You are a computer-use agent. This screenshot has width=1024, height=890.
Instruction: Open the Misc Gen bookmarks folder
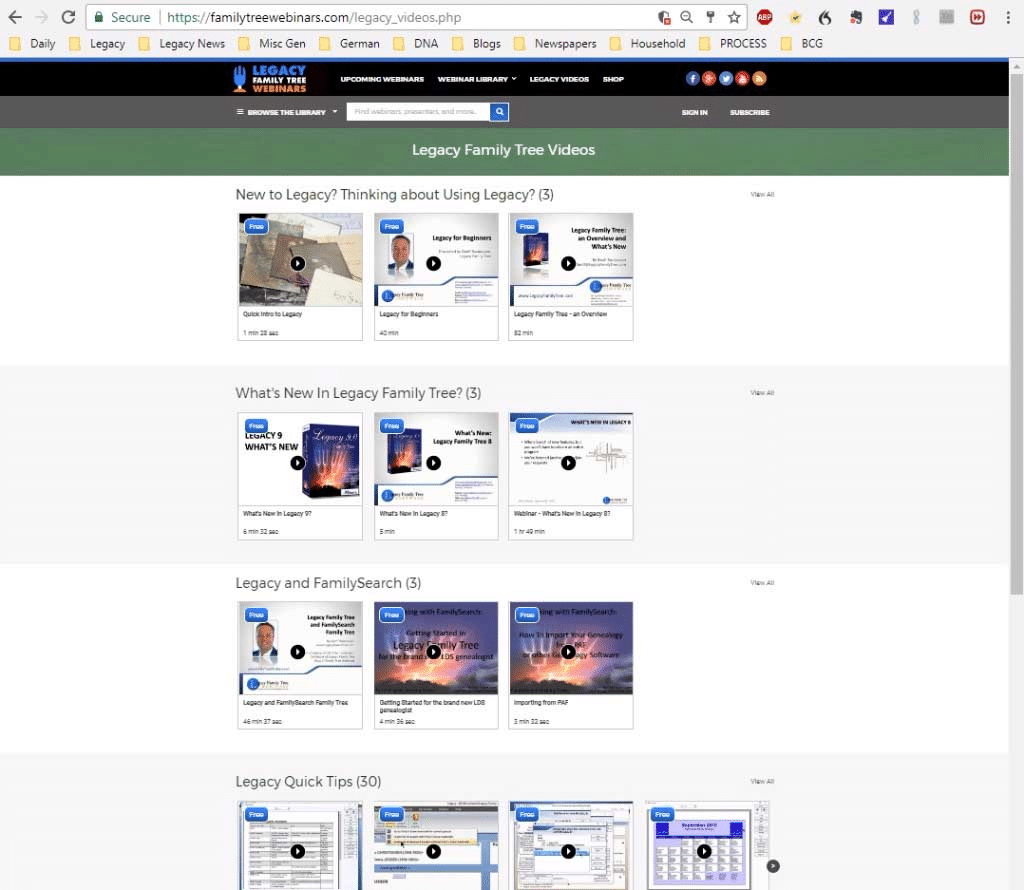coord(272,44)
